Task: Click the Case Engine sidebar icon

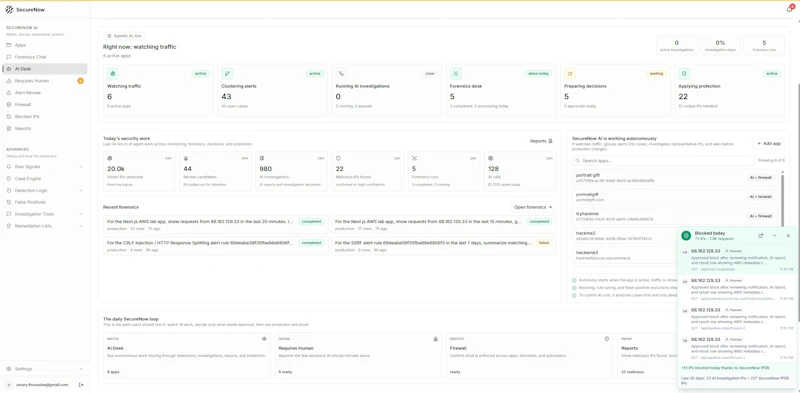Action: point(9,179)
